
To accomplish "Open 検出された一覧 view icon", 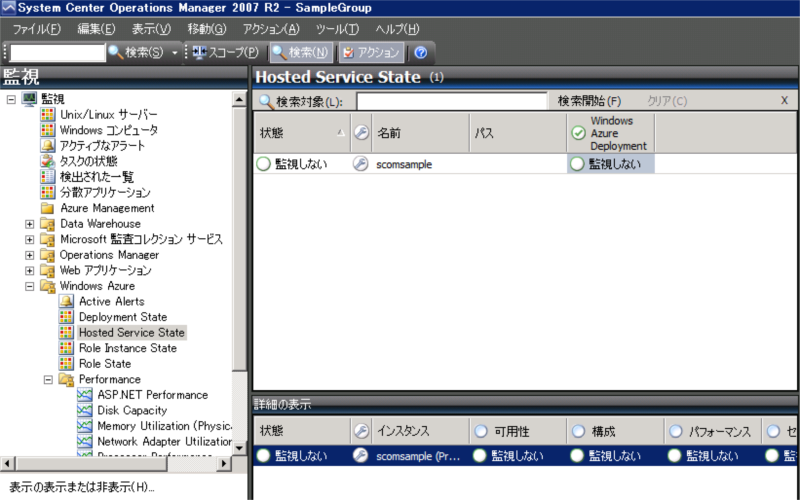I will tap(47, 177).
